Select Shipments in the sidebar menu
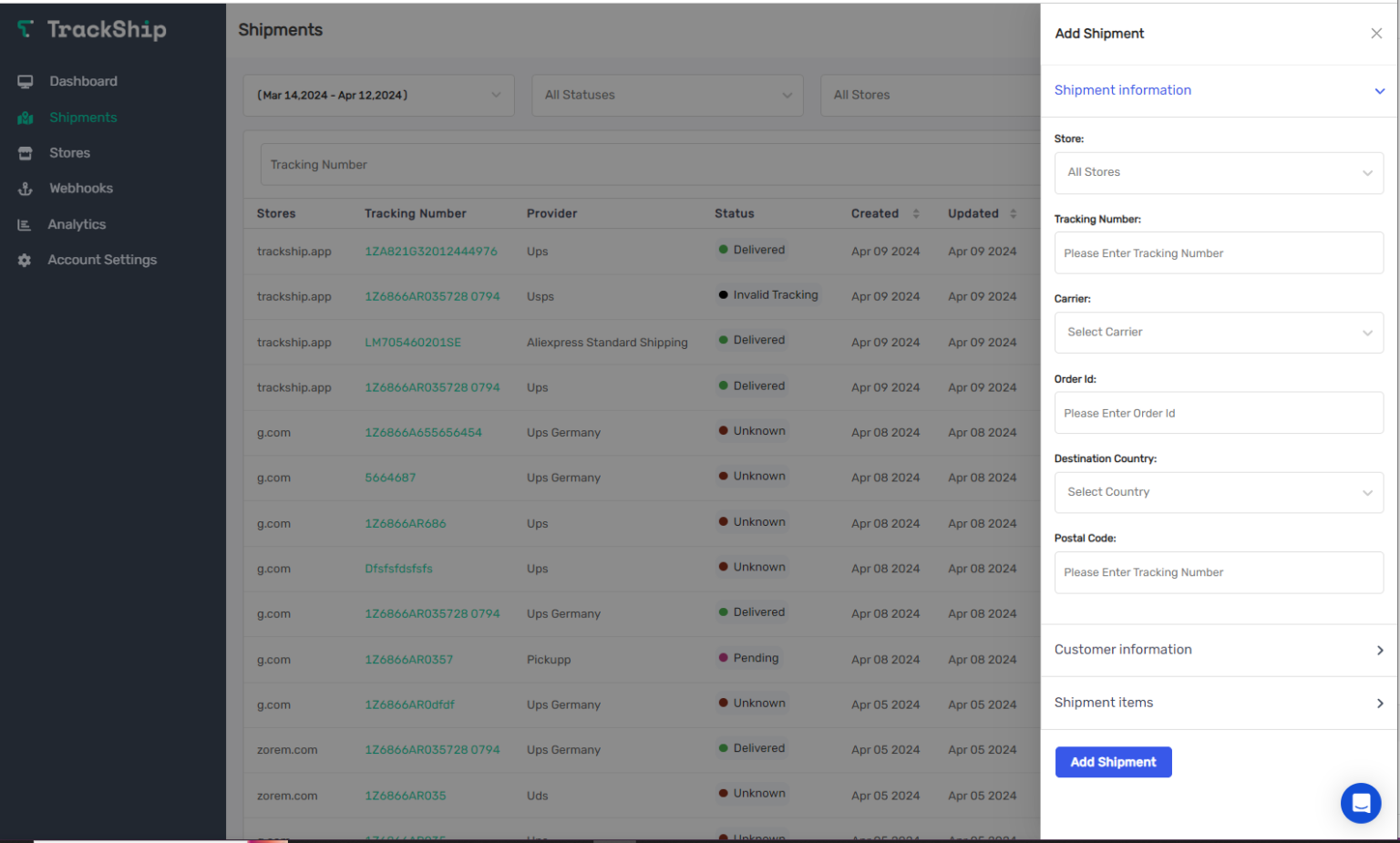Screen dimensions: 1400x843 (83, 117)
